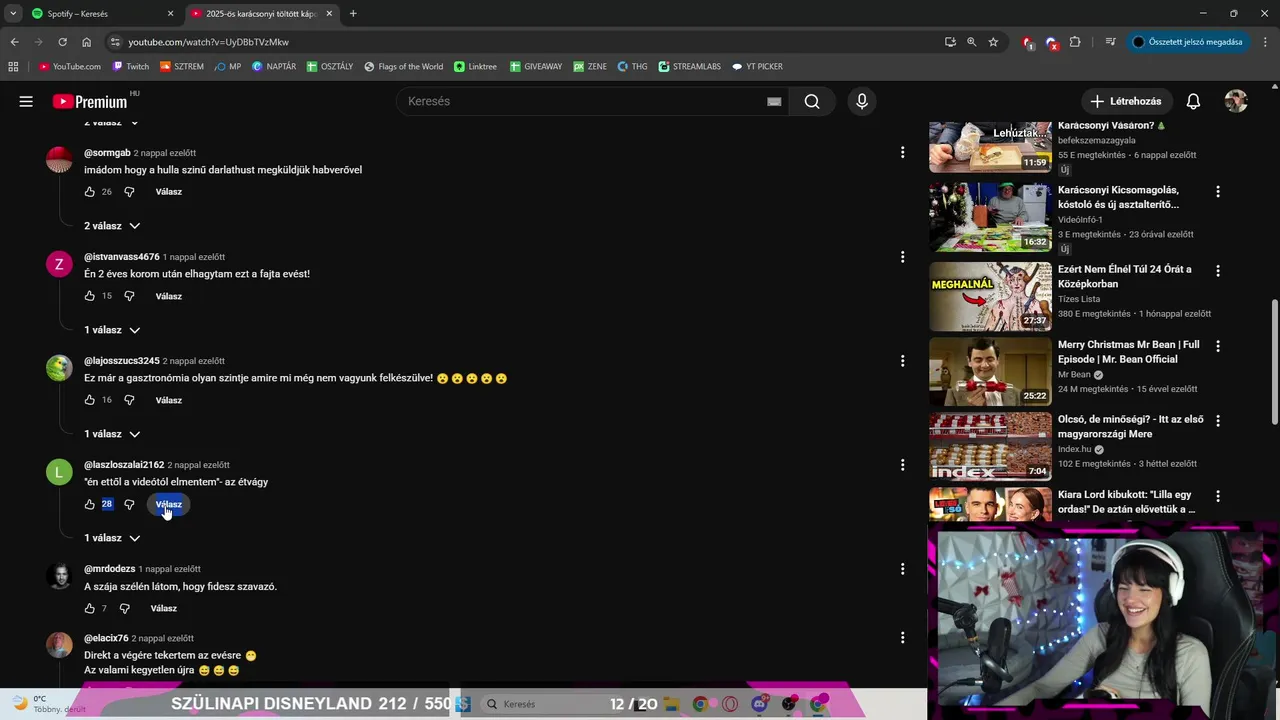Open options menu for @laszloszalai2162 comment

[902, 465]
